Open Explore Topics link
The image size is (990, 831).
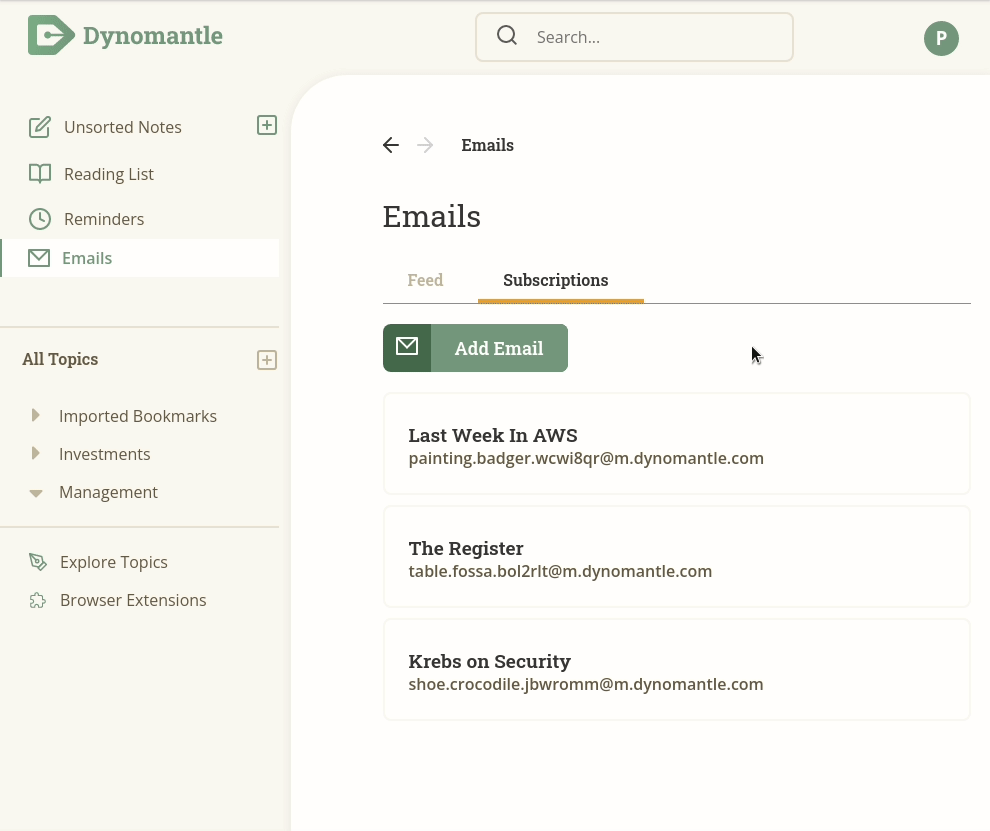click(x=114, y=562)
